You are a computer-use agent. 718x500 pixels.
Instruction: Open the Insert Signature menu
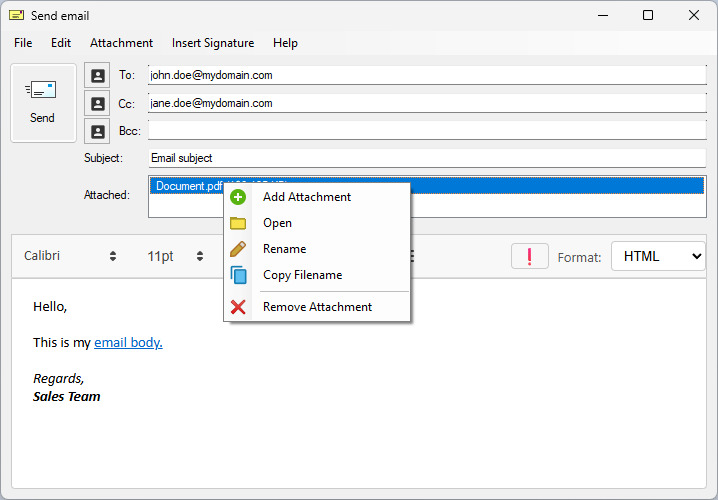click(x=213, y=43)
